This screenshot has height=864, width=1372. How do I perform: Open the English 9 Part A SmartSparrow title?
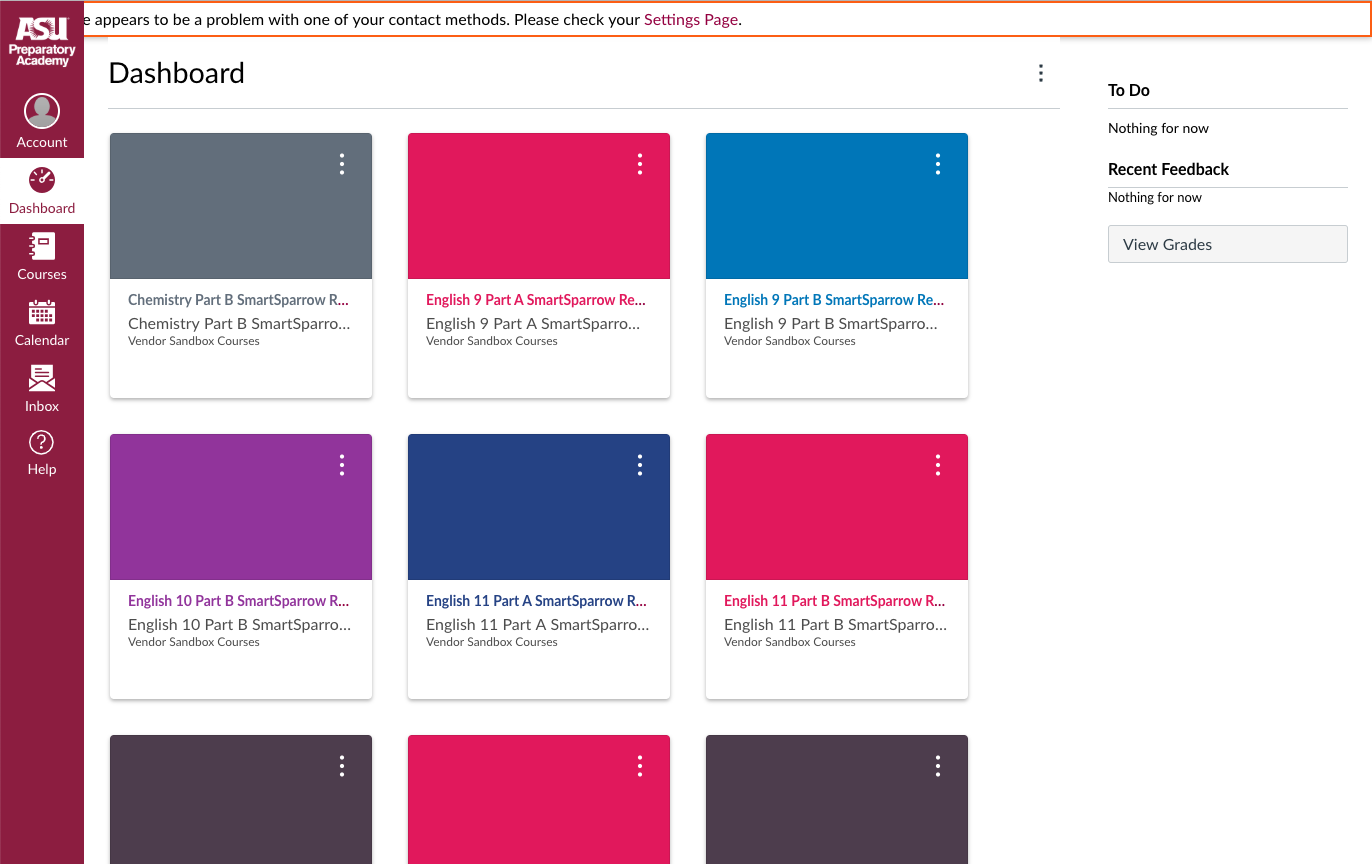537,300
